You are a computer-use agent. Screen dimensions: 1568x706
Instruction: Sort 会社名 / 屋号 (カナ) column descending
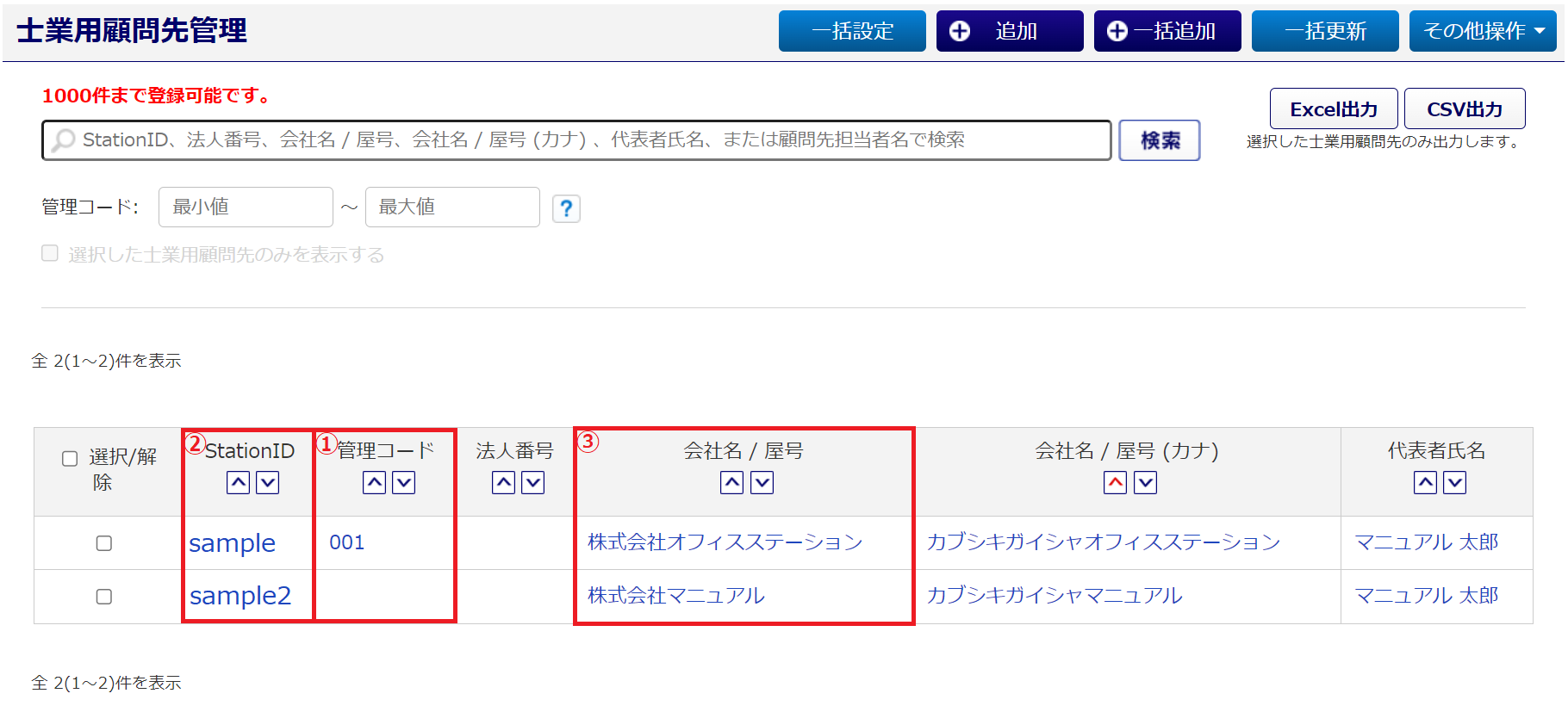pos(1145,483)
